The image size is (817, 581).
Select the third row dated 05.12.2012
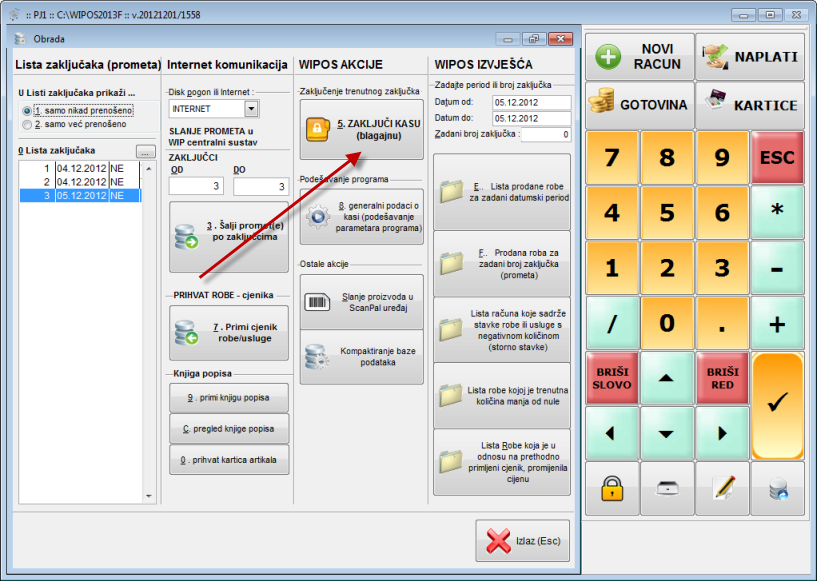(x=80, y=196)
